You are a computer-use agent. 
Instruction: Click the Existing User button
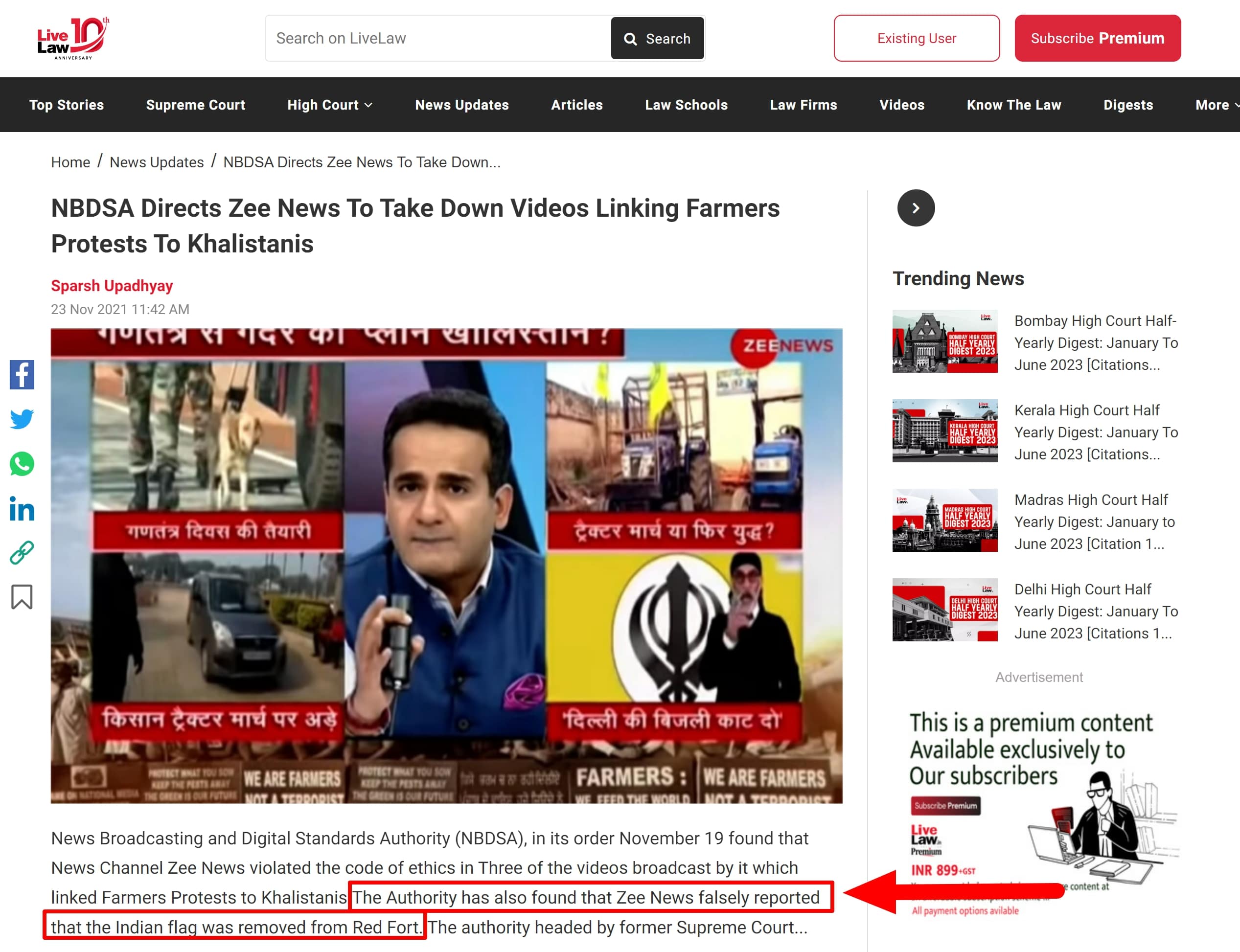click(x=917, y=38)
